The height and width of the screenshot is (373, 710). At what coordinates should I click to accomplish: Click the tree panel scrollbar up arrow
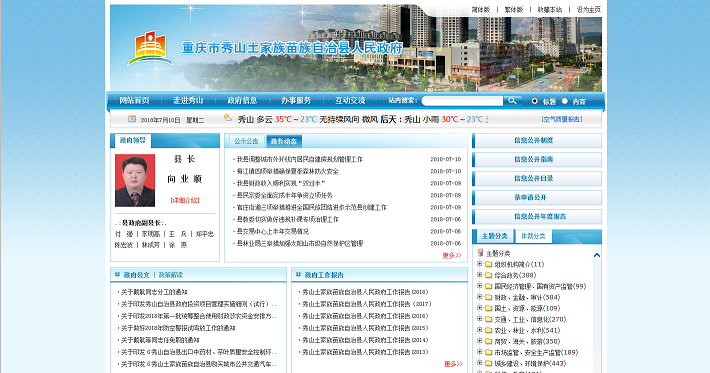pos(597,255)
